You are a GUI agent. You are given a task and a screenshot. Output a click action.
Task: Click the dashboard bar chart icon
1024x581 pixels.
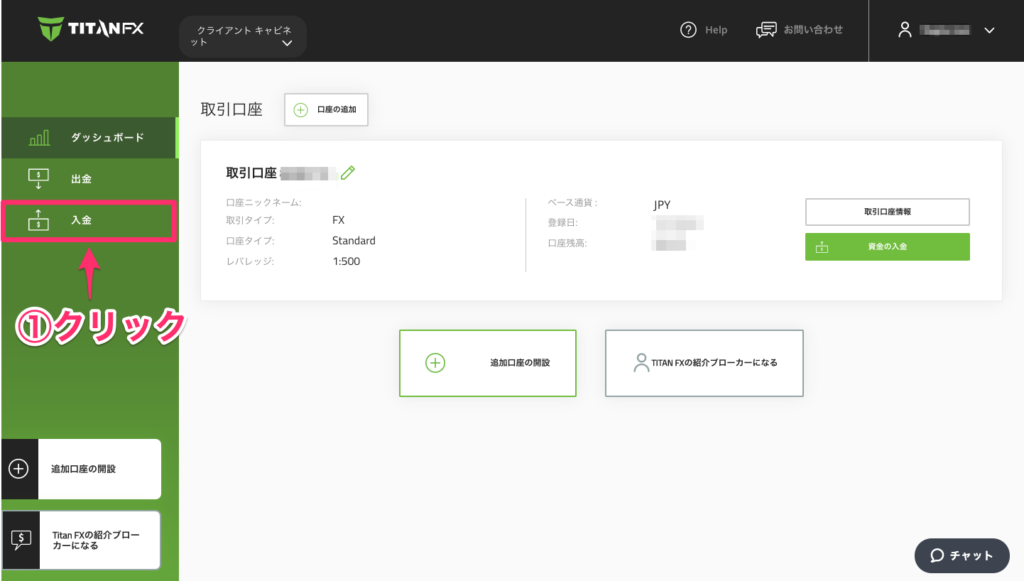[39, 138]
